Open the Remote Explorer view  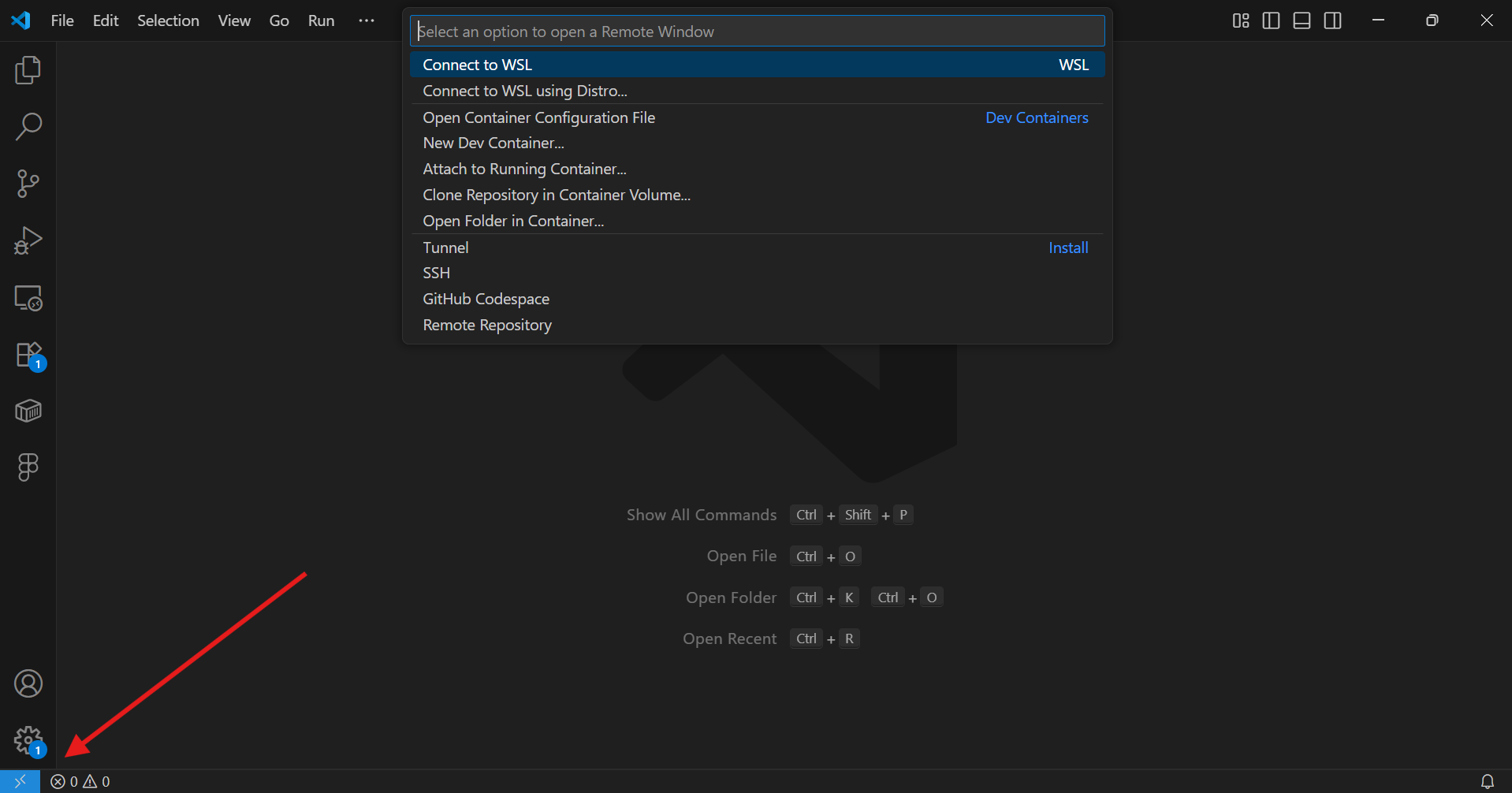point(28,298)
